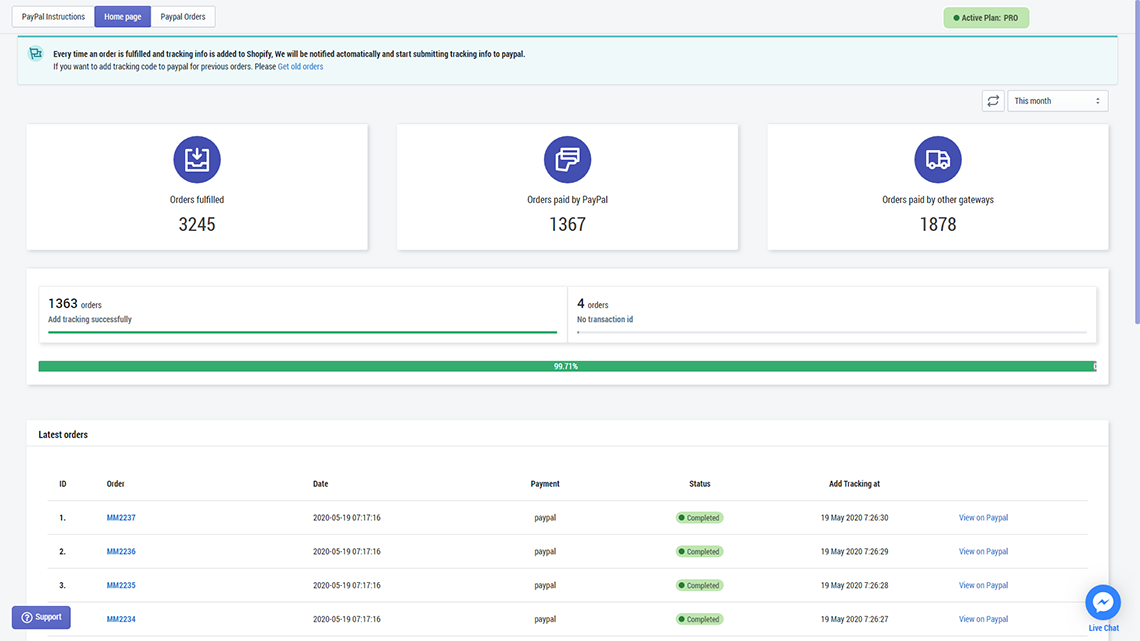Click the Latest orders heading

click(63, 435)
